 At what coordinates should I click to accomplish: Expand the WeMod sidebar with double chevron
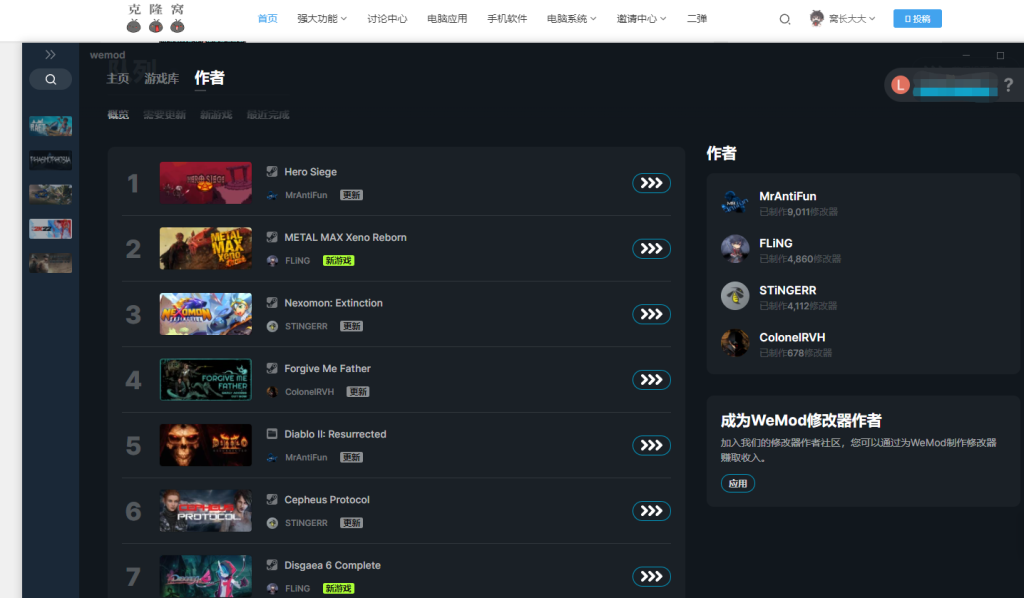click(x=50, y=55)
